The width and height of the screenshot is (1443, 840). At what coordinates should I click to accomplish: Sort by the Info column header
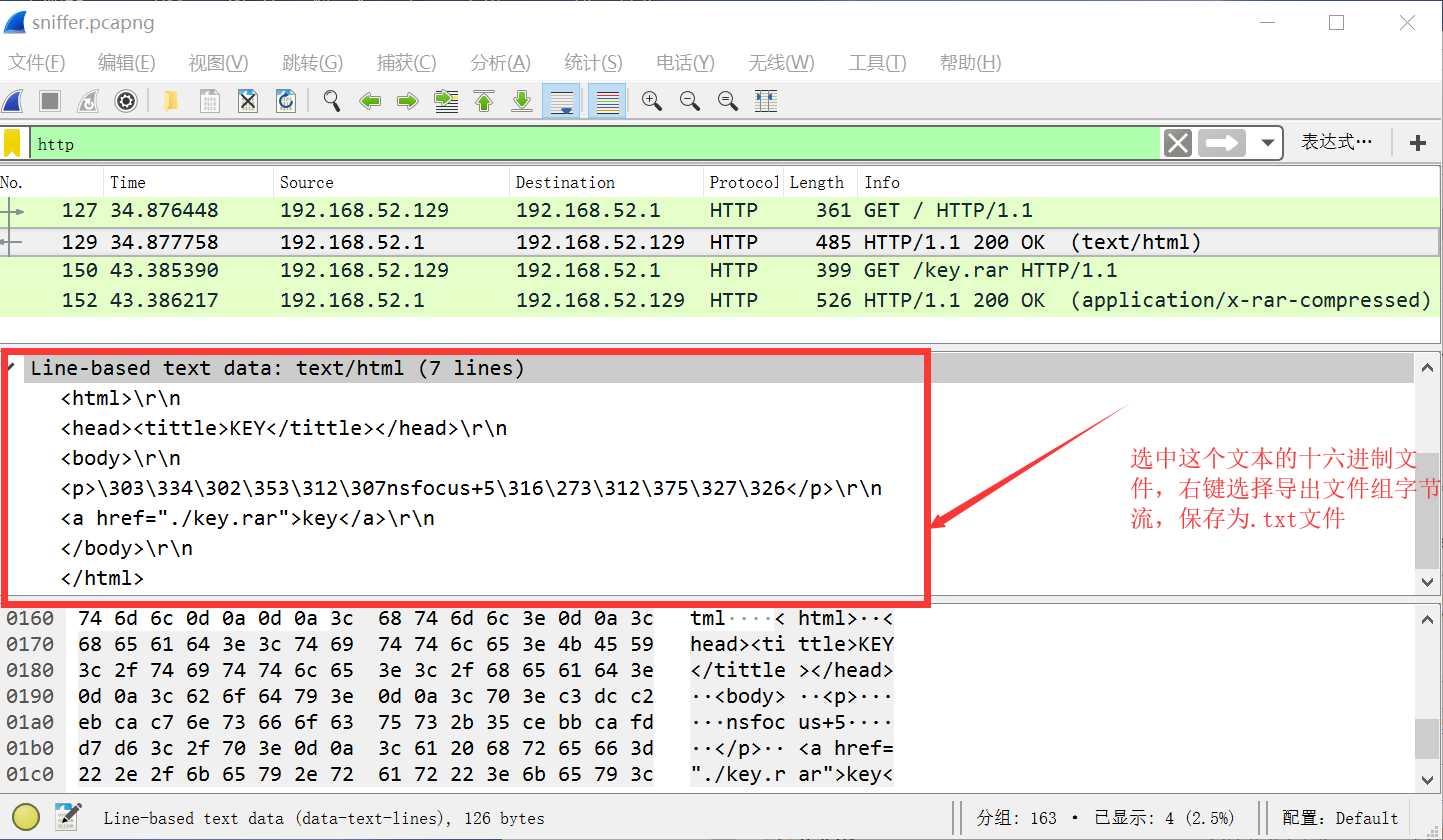[1149, 182]
